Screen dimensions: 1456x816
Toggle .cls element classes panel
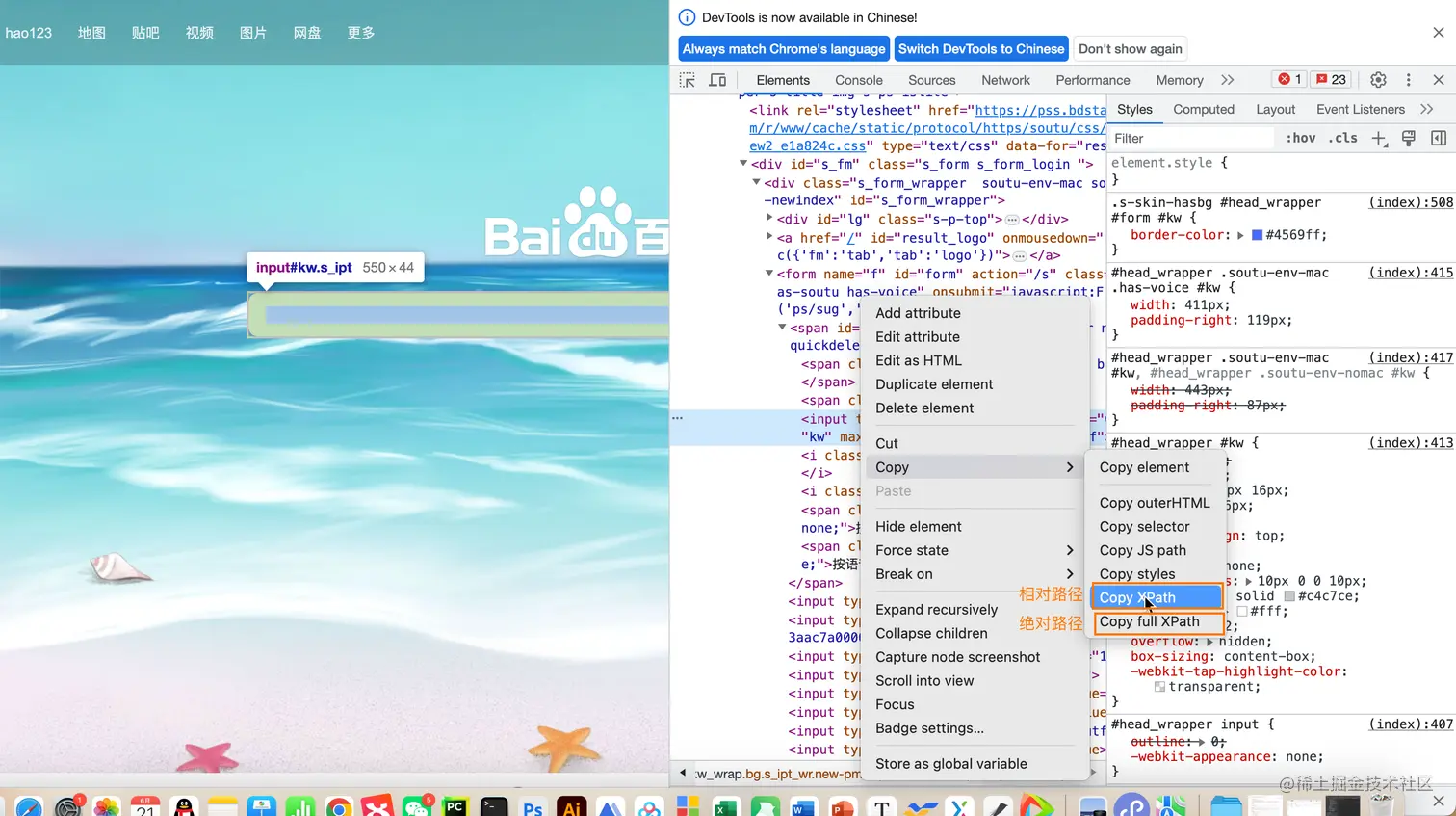point(1342,139)
